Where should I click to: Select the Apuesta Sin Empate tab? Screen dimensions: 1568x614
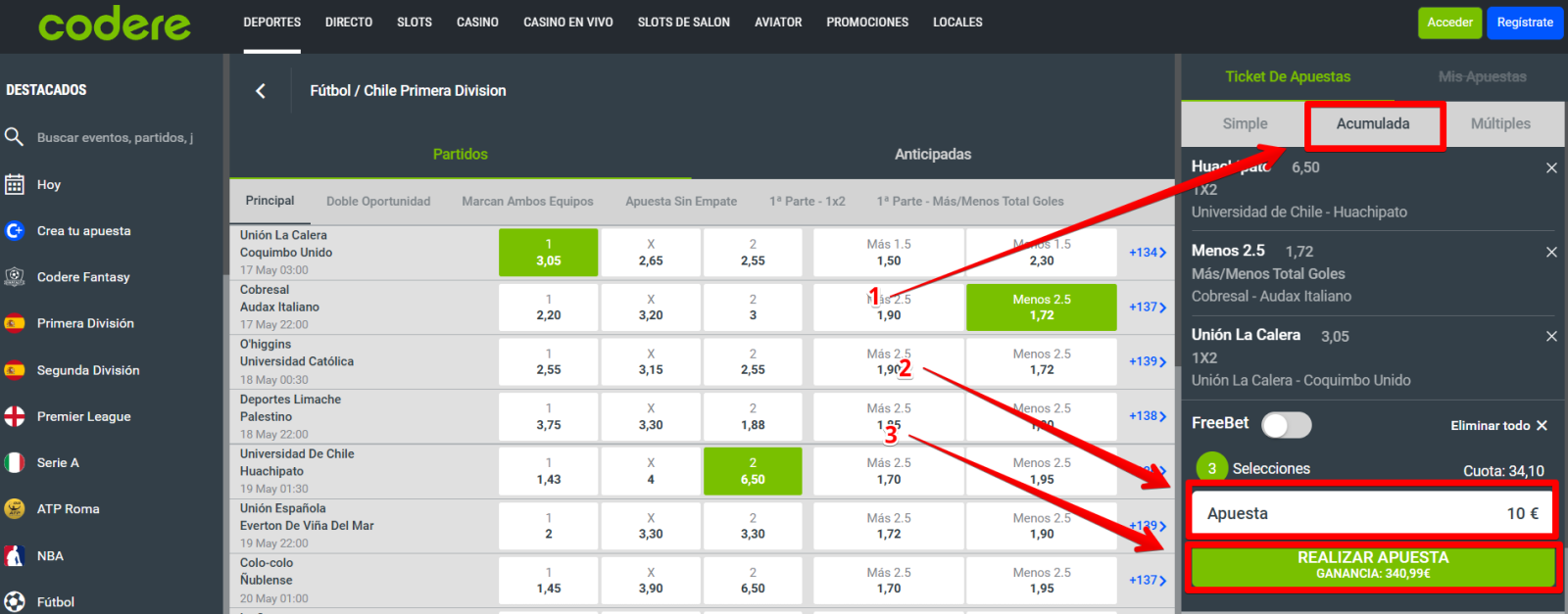coord(681,202)
